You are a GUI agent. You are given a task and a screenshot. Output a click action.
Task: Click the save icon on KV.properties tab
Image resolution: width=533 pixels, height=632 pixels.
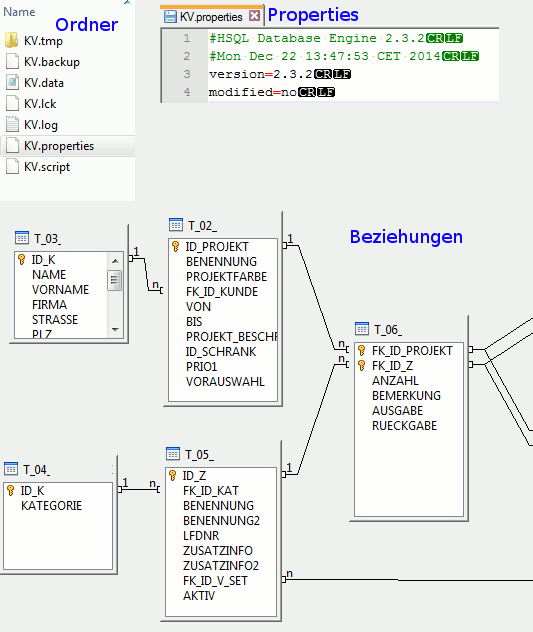pyautogui.click(x=171, y=17)
